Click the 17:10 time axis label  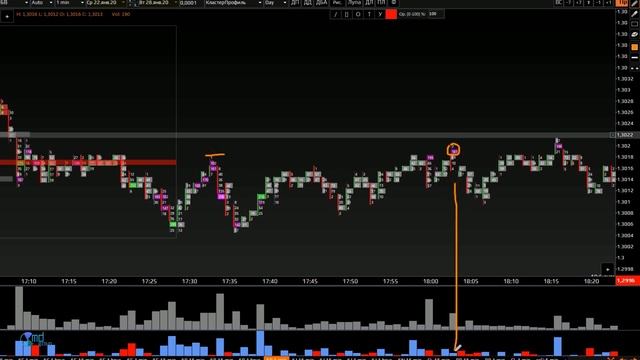(29, 281)
